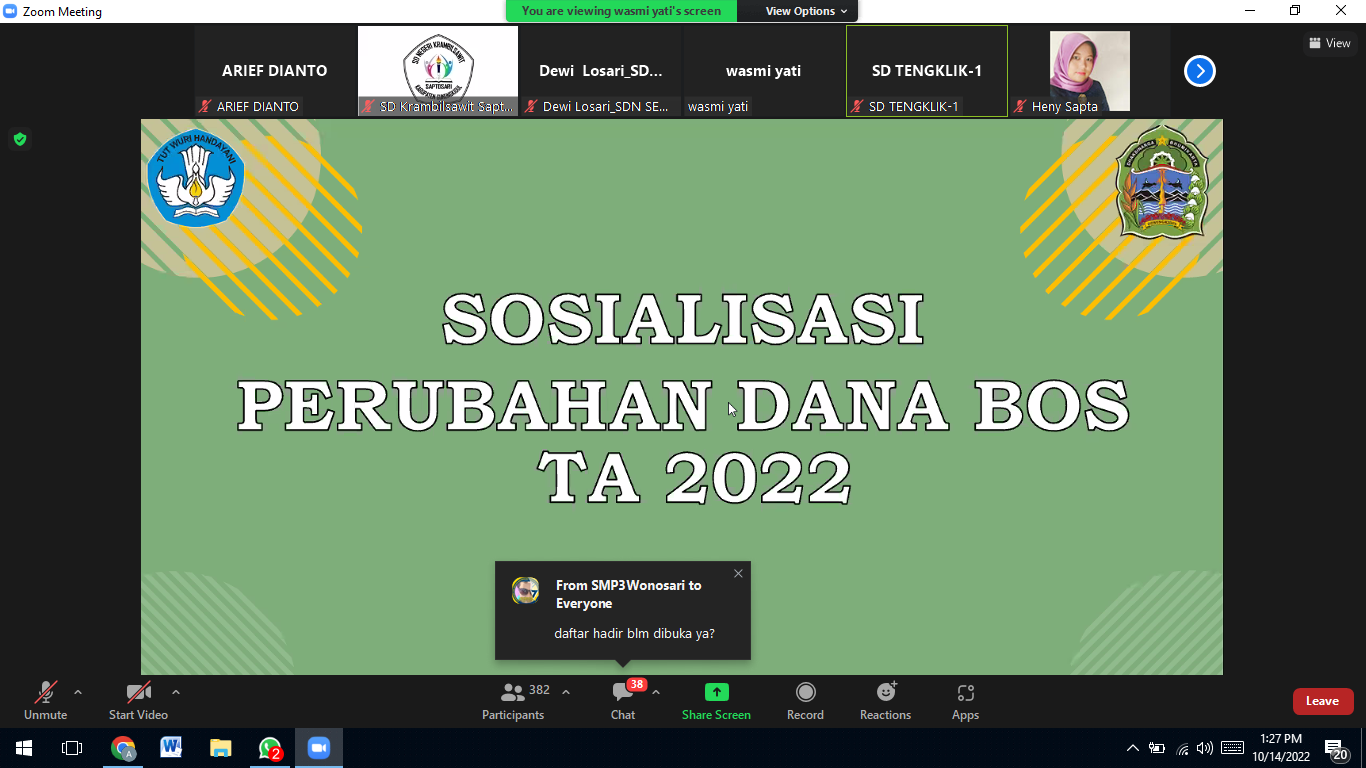Open the View layout menu

coord(1329,43)
